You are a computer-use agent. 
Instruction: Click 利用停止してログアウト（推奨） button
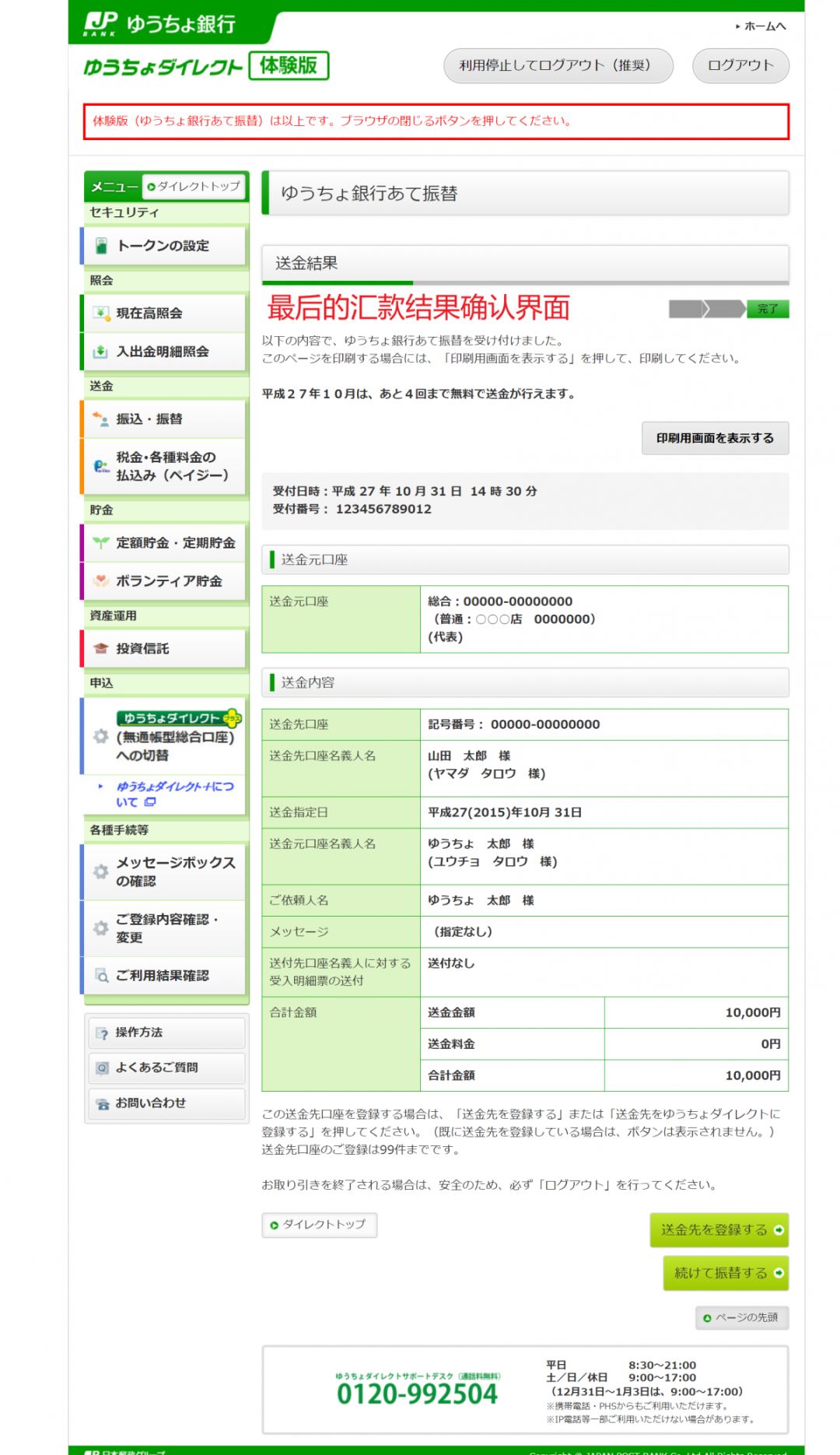pyautogui.click(x=558, y=65)
